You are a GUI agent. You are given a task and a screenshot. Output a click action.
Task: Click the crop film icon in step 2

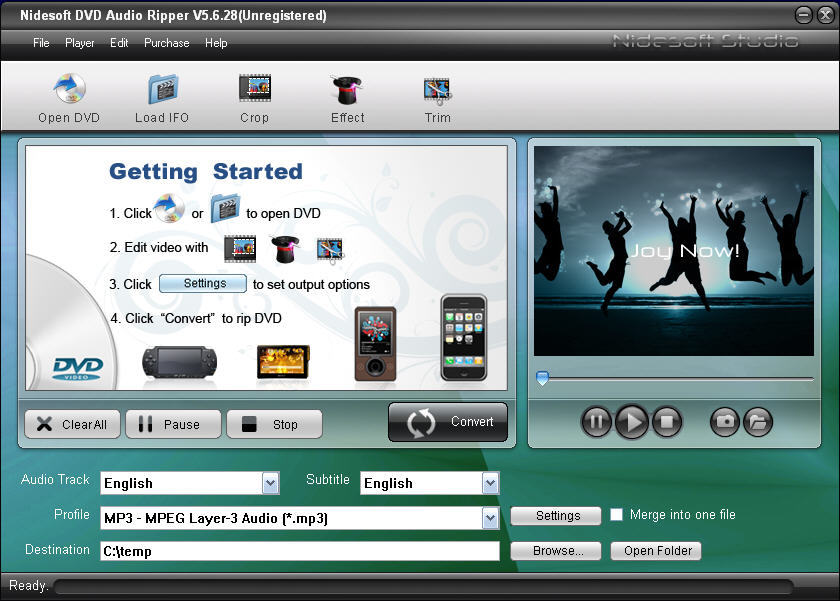(240, 248)
